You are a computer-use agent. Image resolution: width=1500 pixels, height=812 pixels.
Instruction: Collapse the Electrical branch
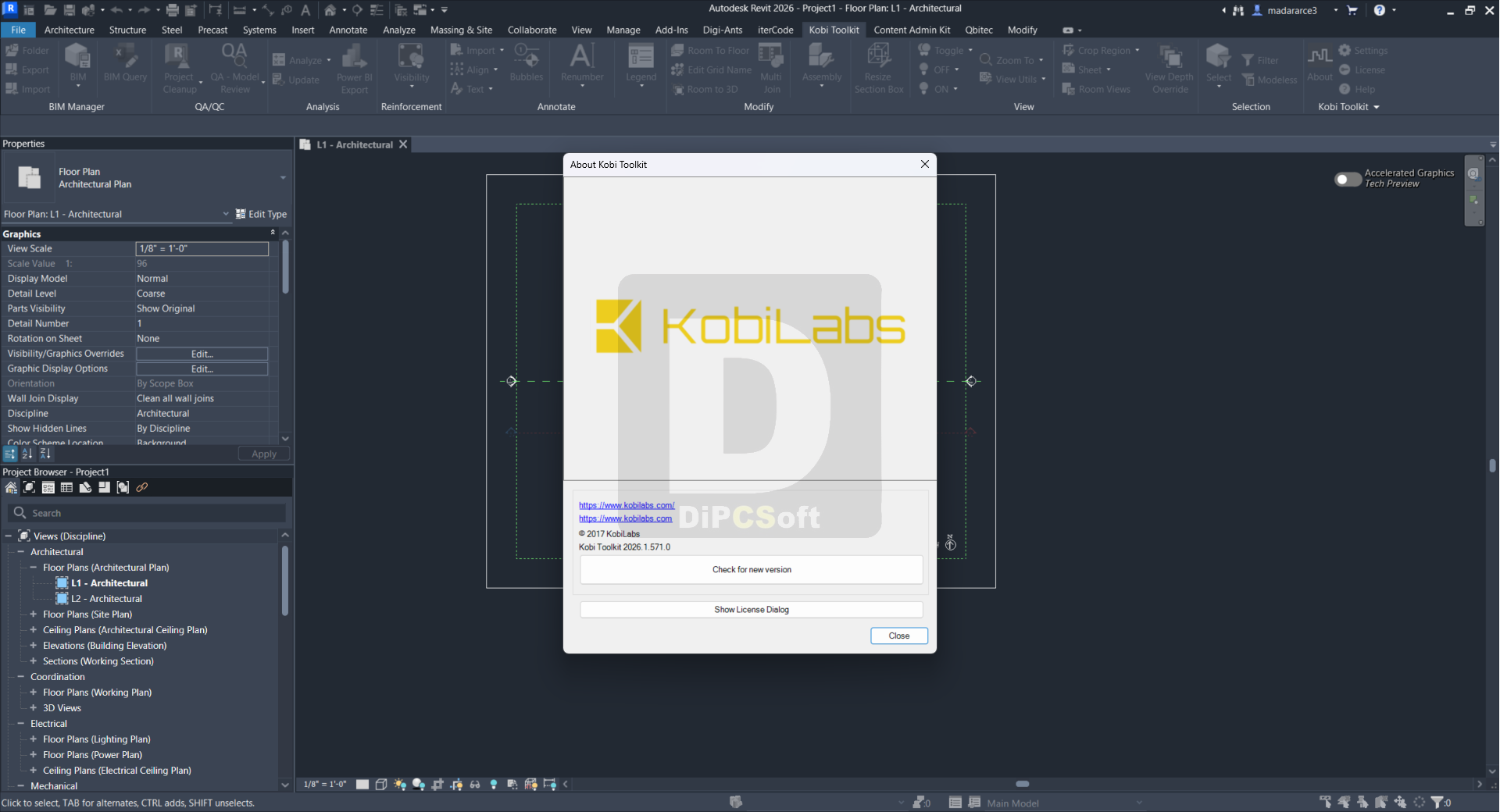(21, 724)
